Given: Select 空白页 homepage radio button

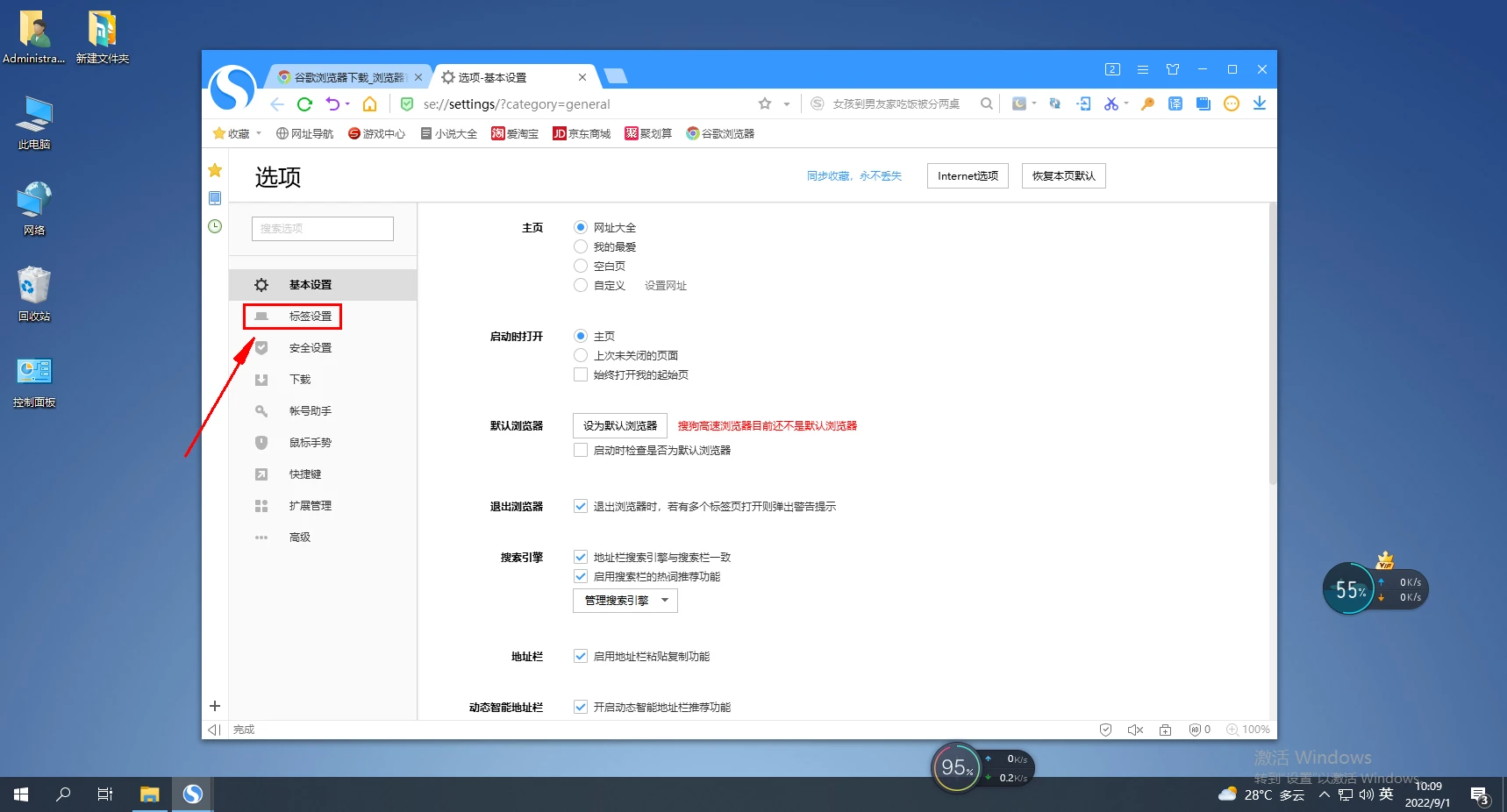Looking at the screenshot, I should pos(581,266).
